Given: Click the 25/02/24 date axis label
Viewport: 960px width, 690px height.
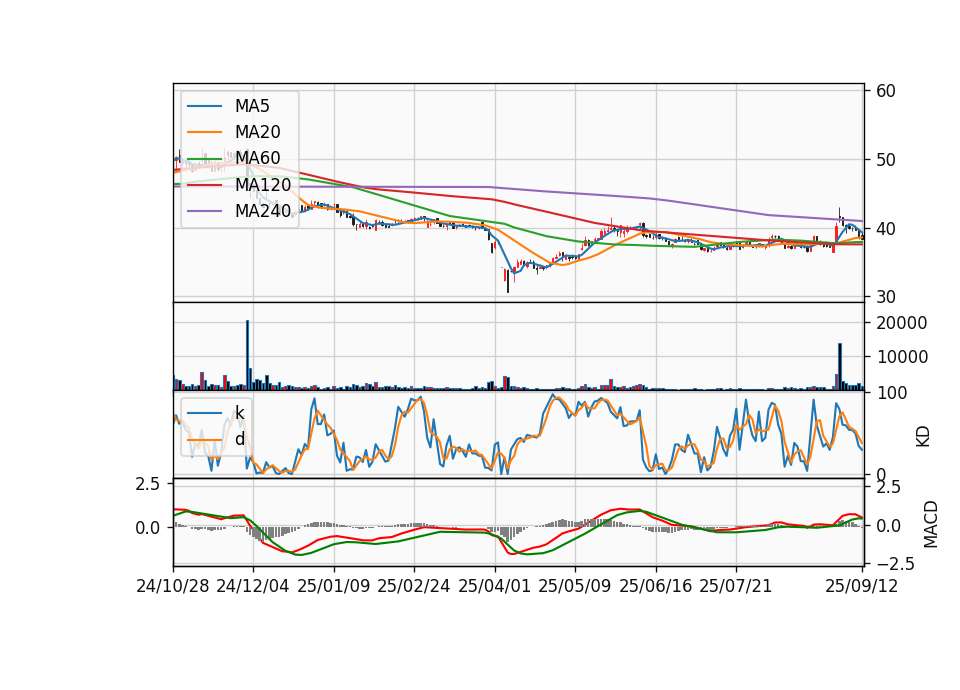Looking at the screenshot, I should tap(414, 586).
